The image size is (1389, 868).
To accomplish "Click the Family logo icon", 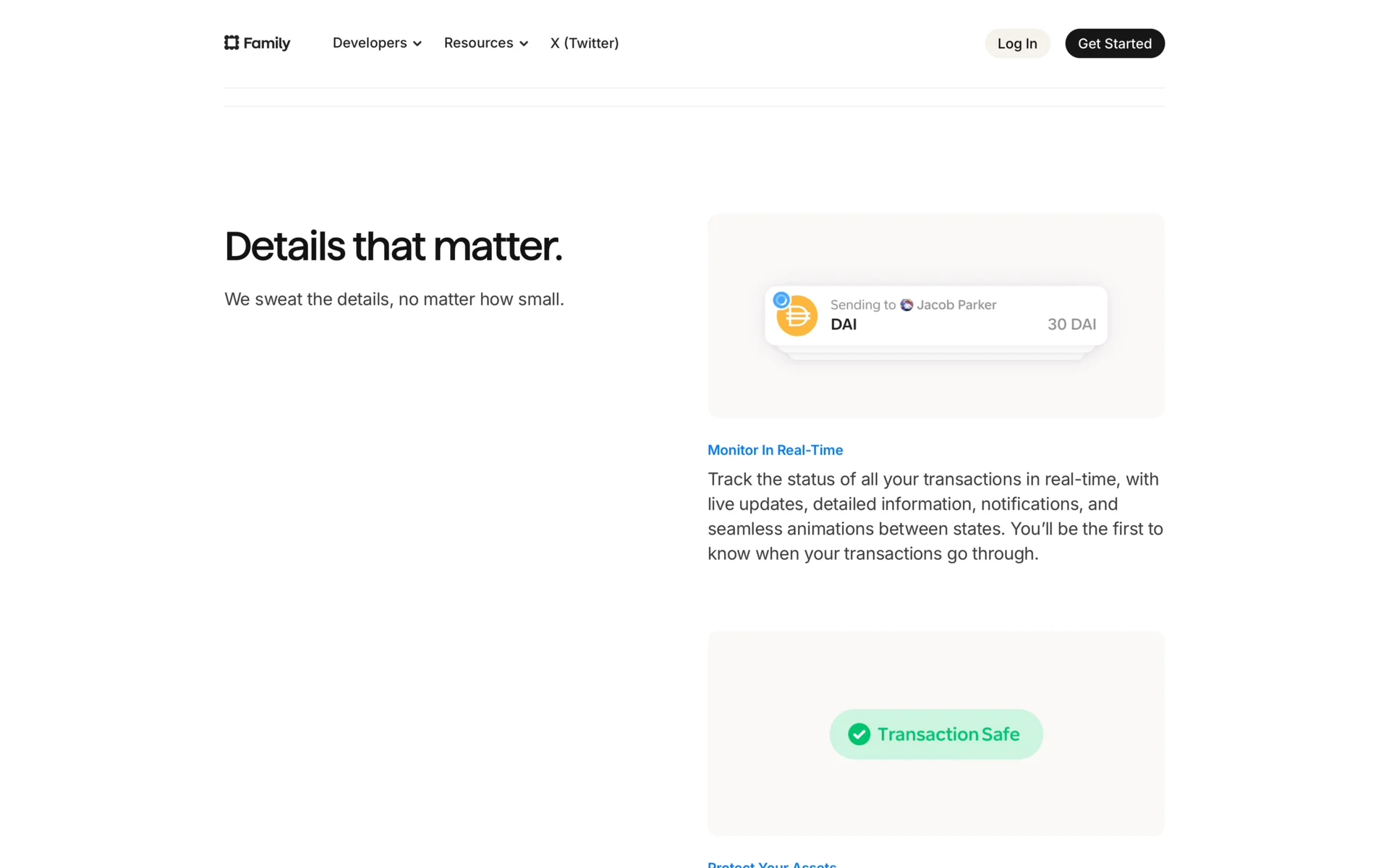I will pos(231,43).
